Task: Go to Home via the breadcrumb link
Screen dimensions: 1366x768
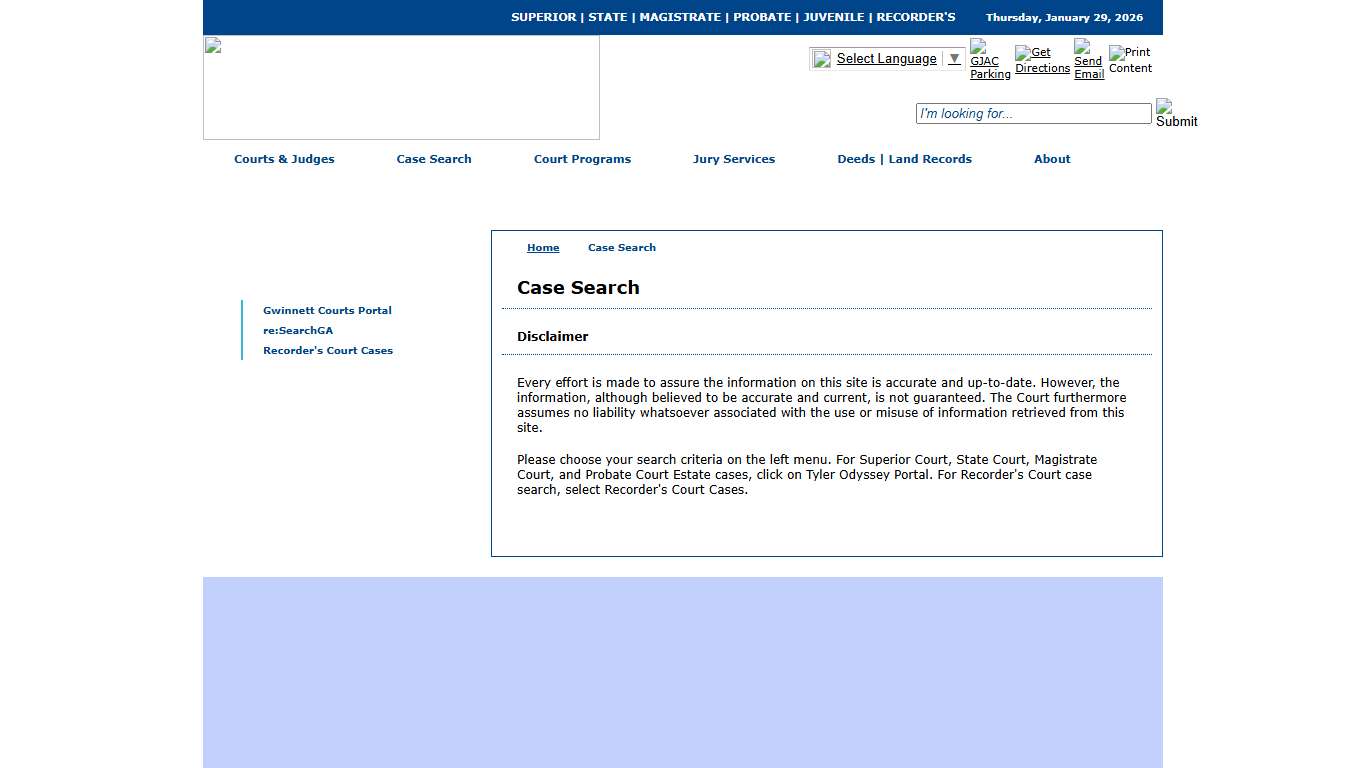Action: (x=543, y=247)
